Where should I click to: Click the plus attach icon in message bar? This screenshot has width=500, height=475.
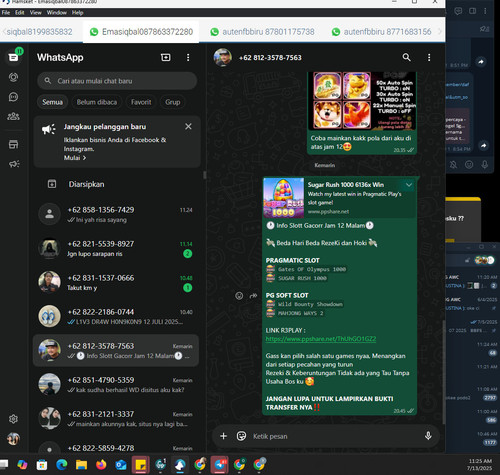[x=223, y=436]
